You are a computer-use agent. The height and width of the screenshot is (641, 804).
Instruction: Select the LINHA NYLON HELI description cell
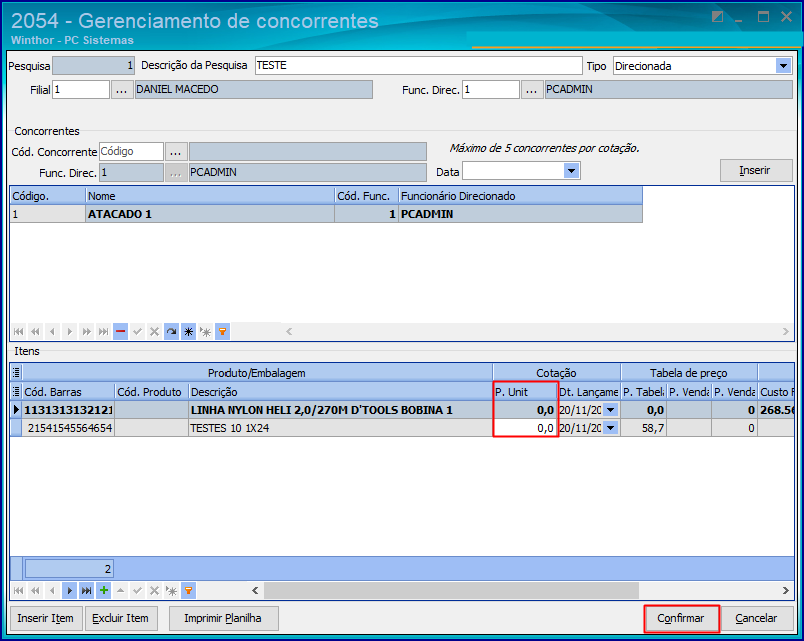pos(340,410)
